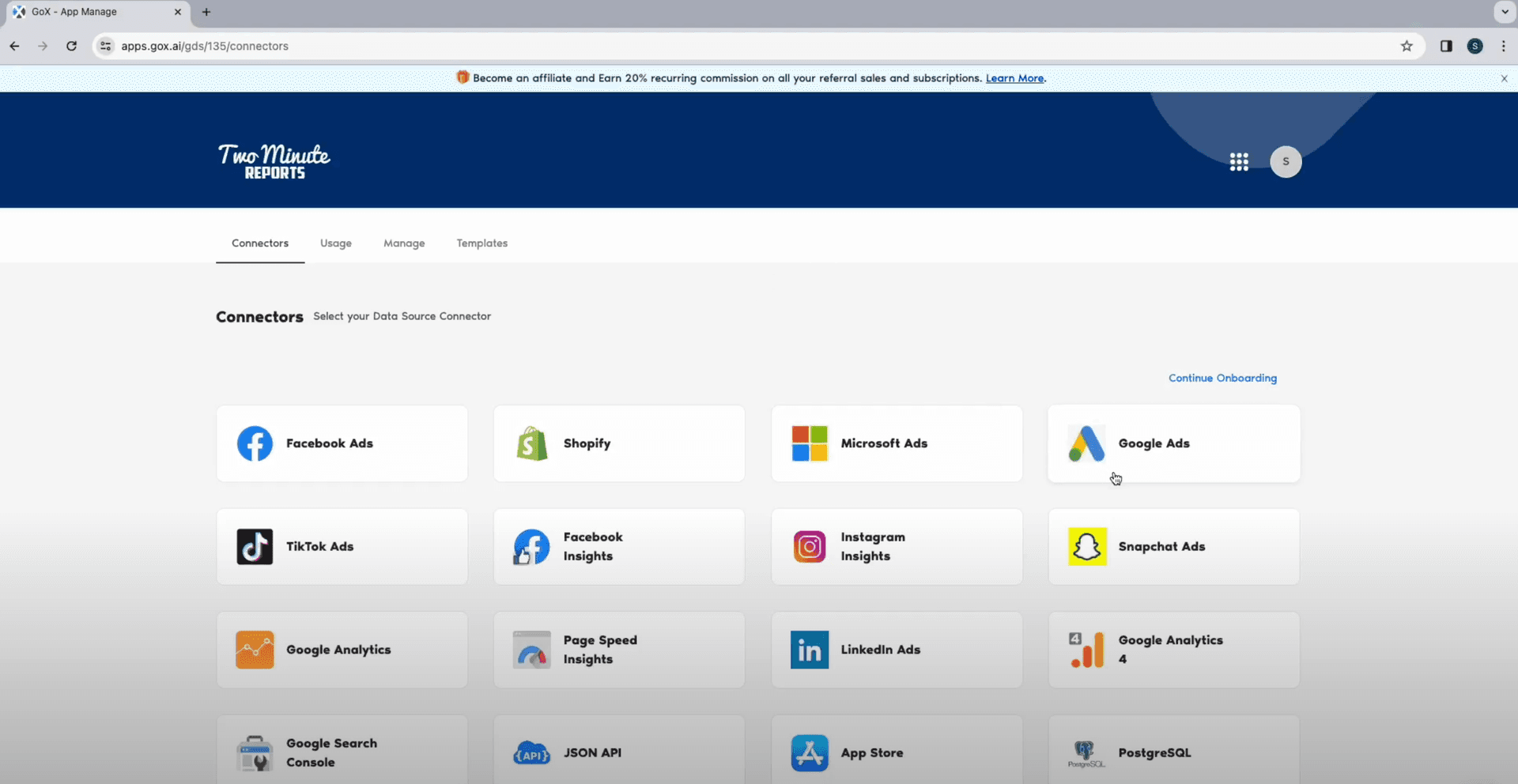Image resolution: width=1518 pixels, height=784 pixels.
Task: Reload the page
Action: [x=71, y=46]
